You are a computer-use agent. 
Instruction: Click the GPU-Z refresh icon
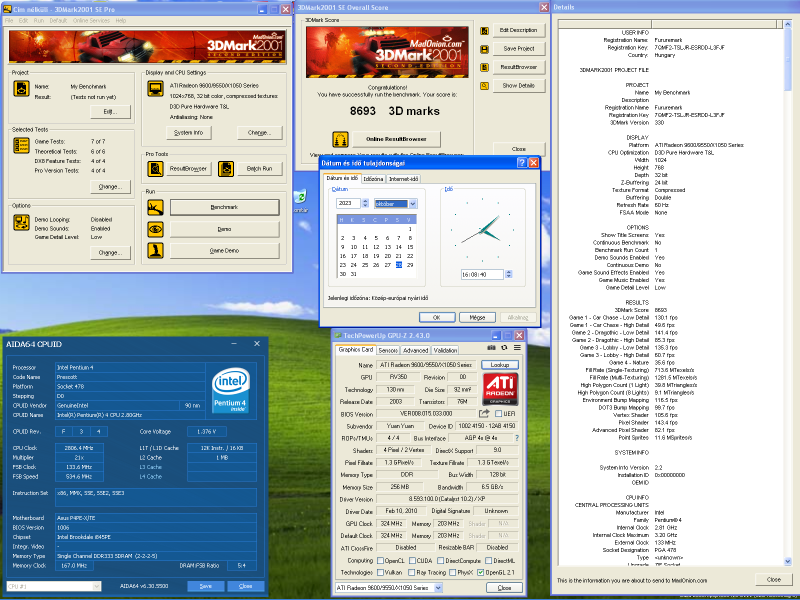coord(504,347)
